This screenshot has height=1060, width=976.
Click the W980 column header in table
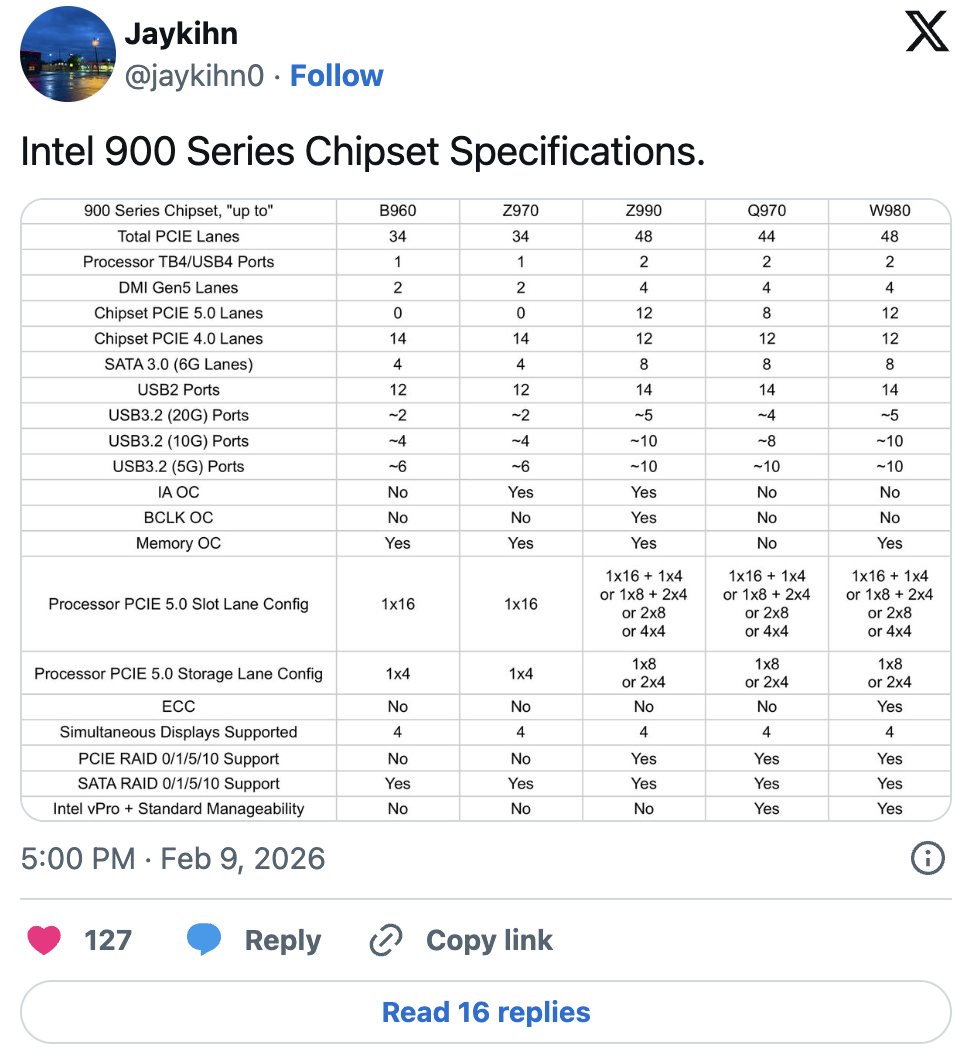click(x=889, y=211)
